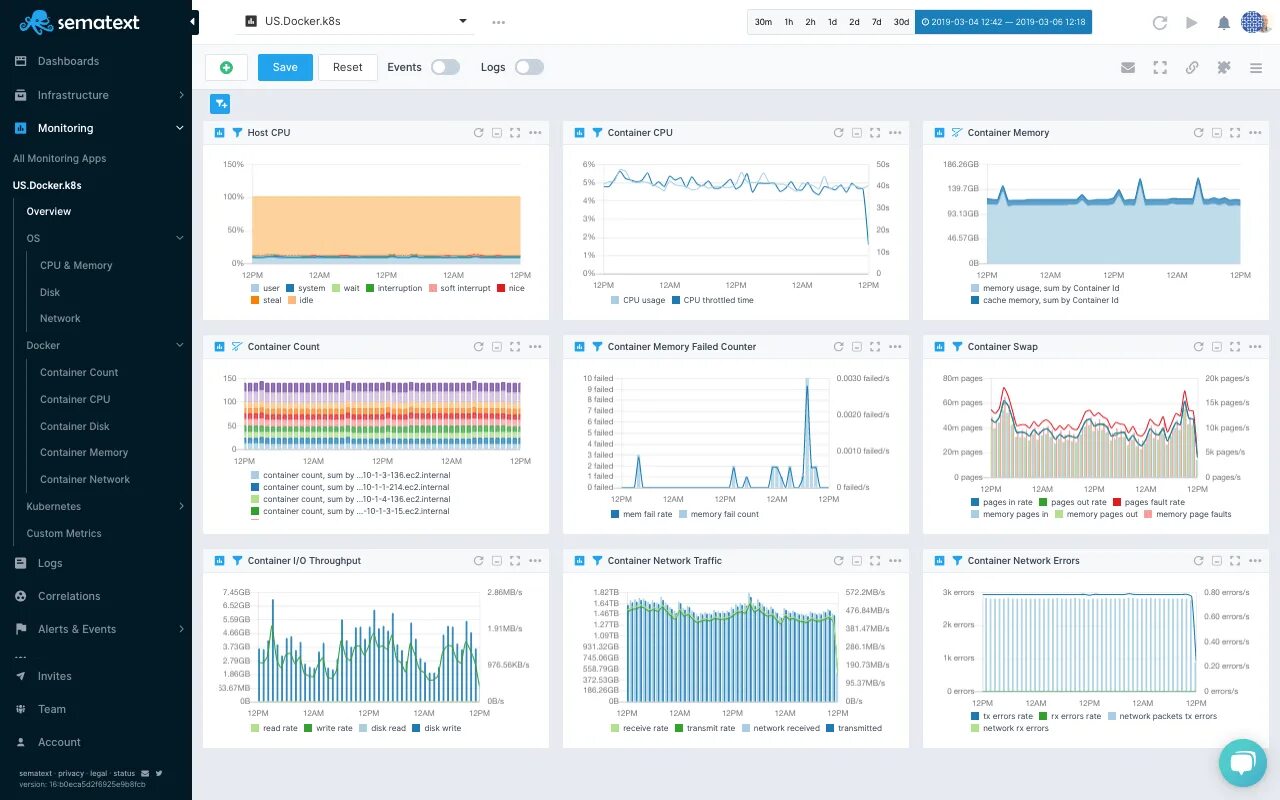Click the green add component button

[226, 67]
